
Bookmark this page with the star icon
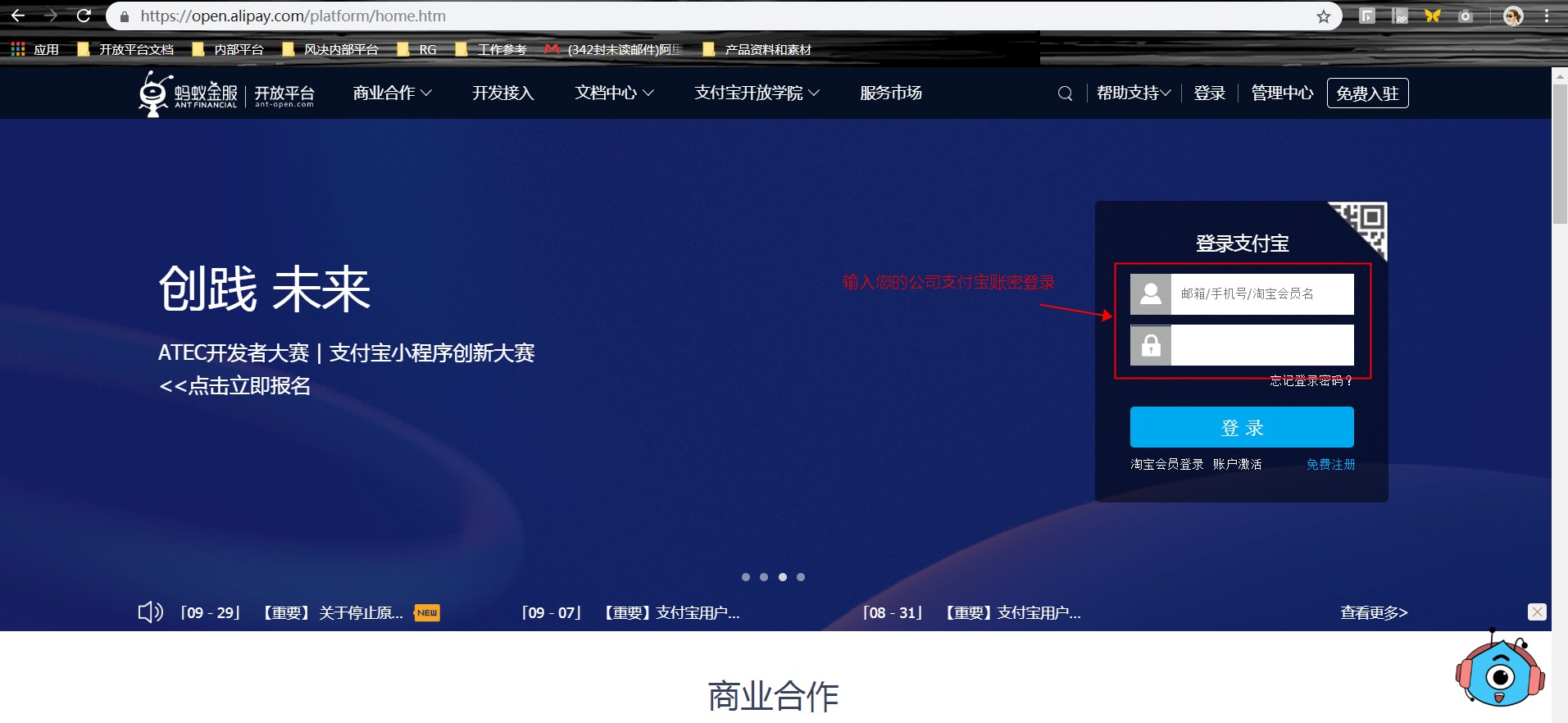click(1323, 16)
